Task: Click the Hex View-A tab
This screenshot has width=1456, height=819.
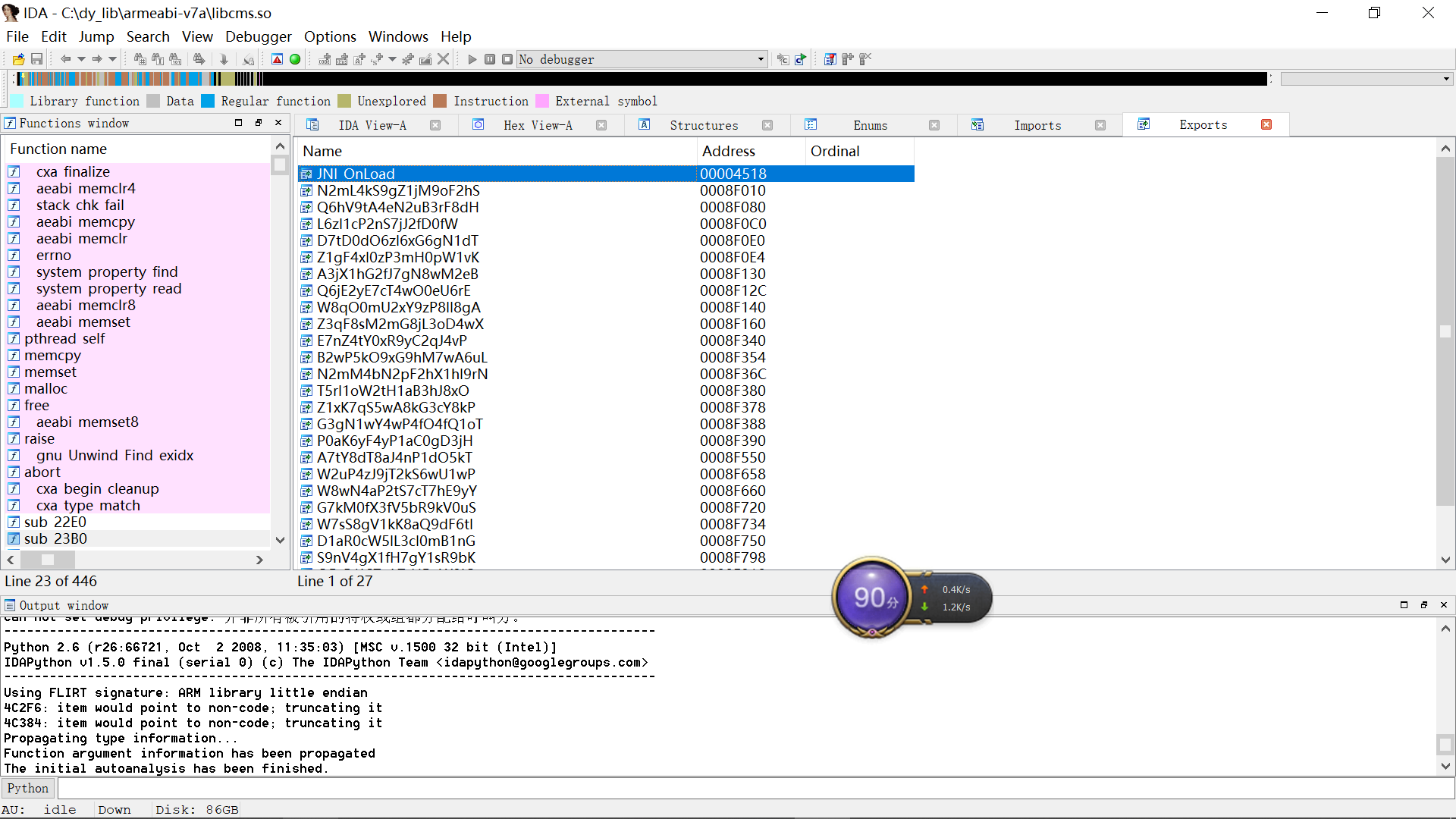Action: coord(539,124)
